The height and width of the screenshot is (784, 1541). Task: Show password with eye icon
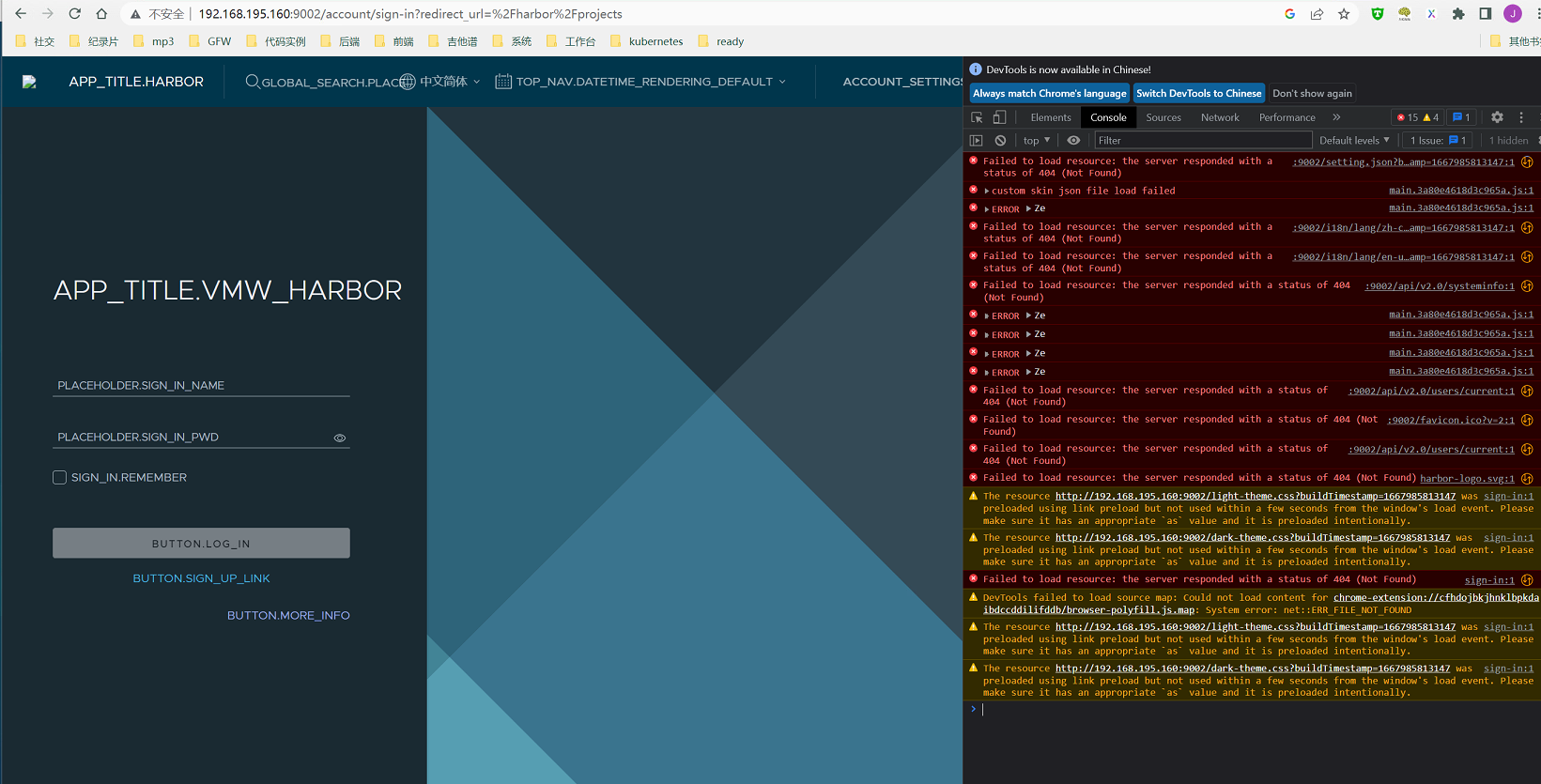pos(340,438)
